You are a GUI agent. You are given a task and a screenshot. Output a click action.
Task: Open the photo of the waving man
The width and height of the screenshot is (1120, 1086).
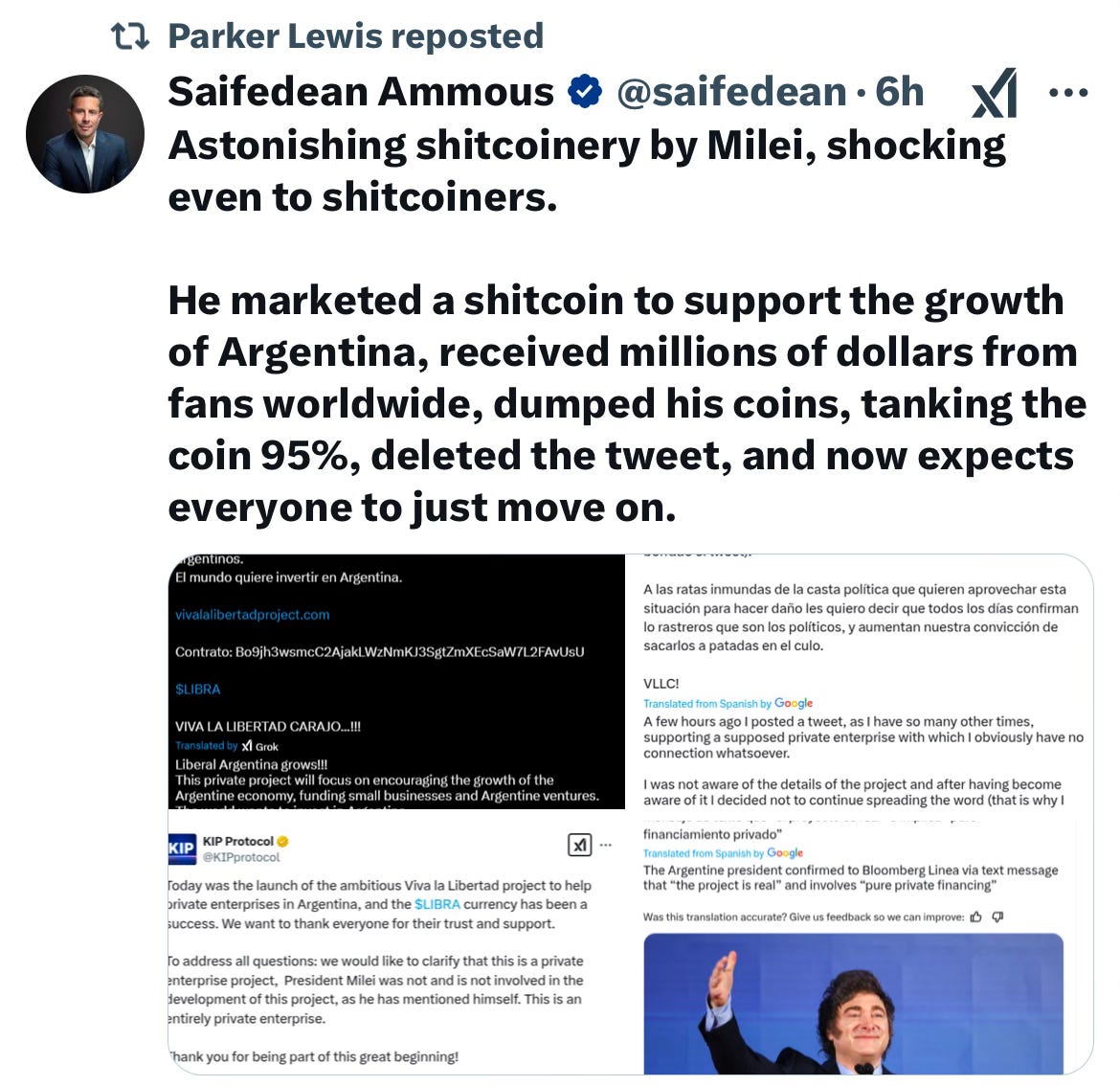pos(853,1003)
